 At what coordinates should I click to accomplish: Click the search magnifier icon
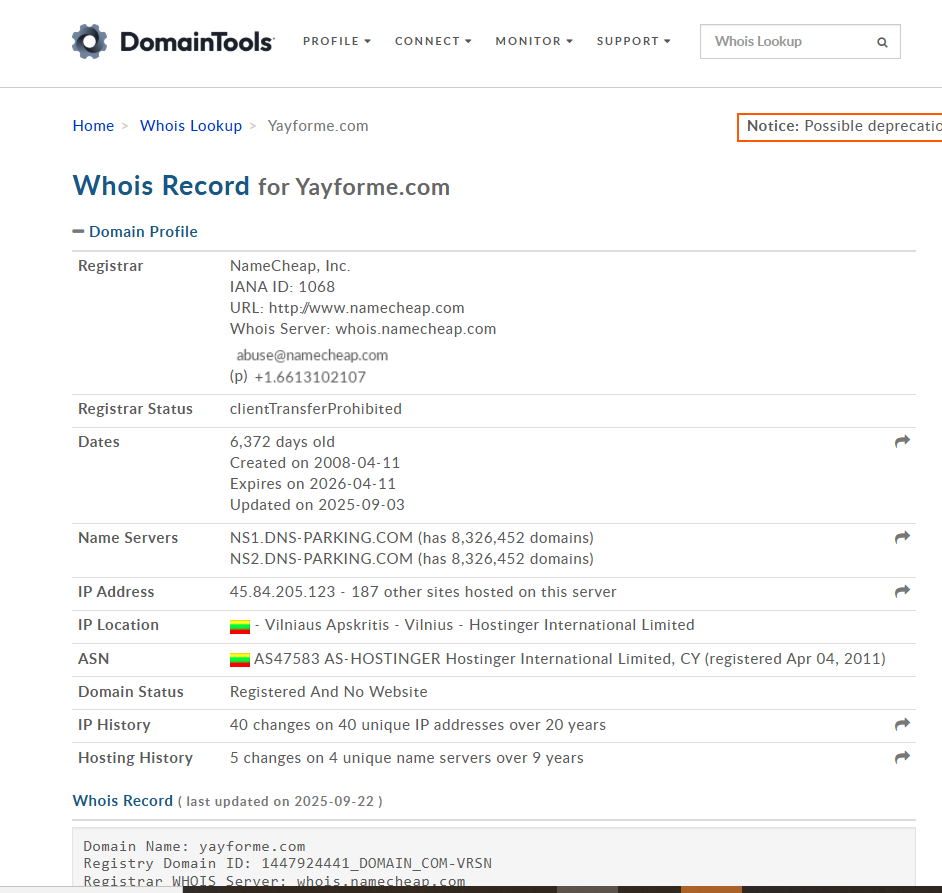pyautogui.click(x=882, y=42)
